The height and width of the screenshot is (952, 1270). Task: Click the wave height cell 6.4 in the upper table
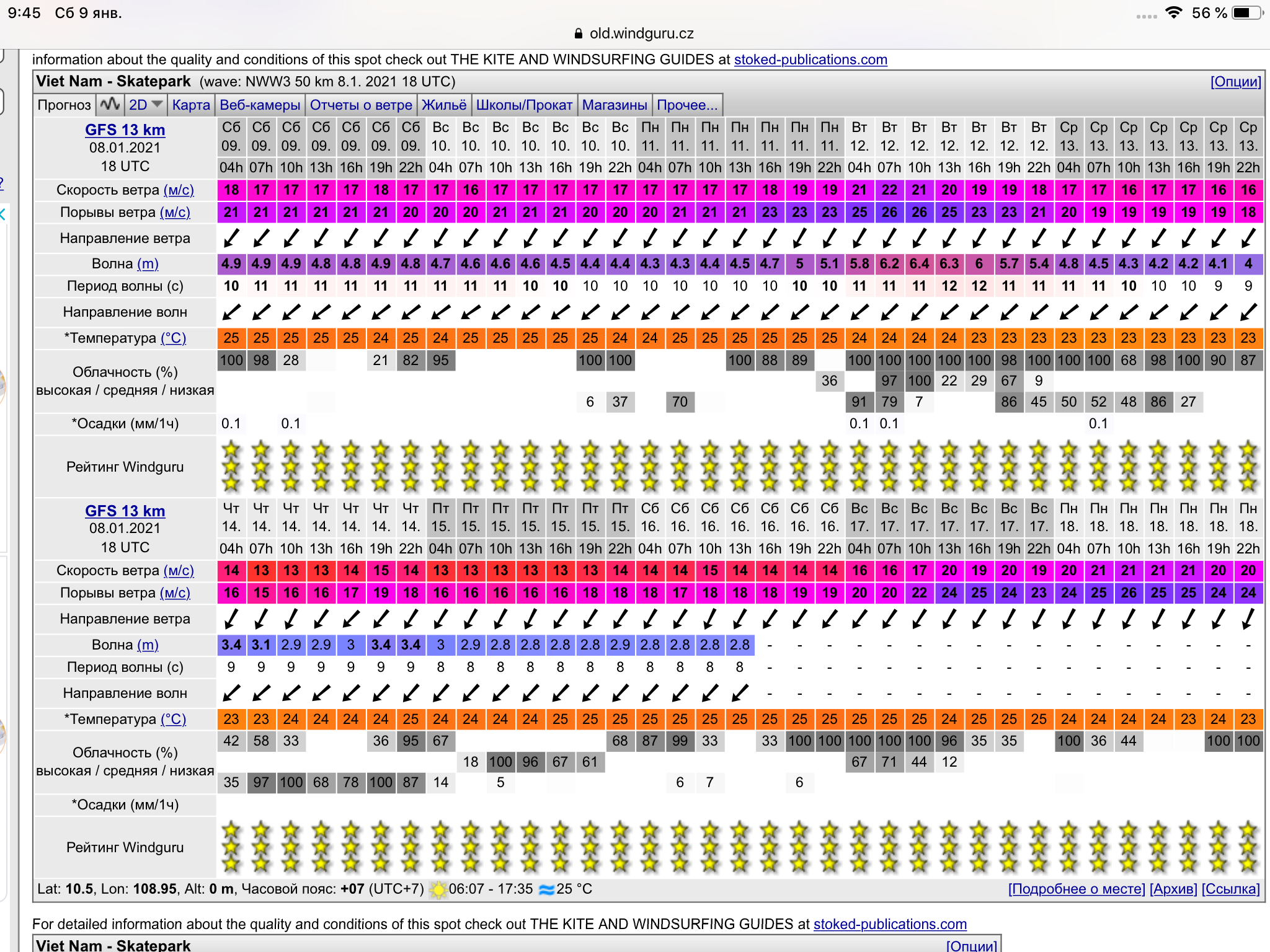click(x=919, y=263)
